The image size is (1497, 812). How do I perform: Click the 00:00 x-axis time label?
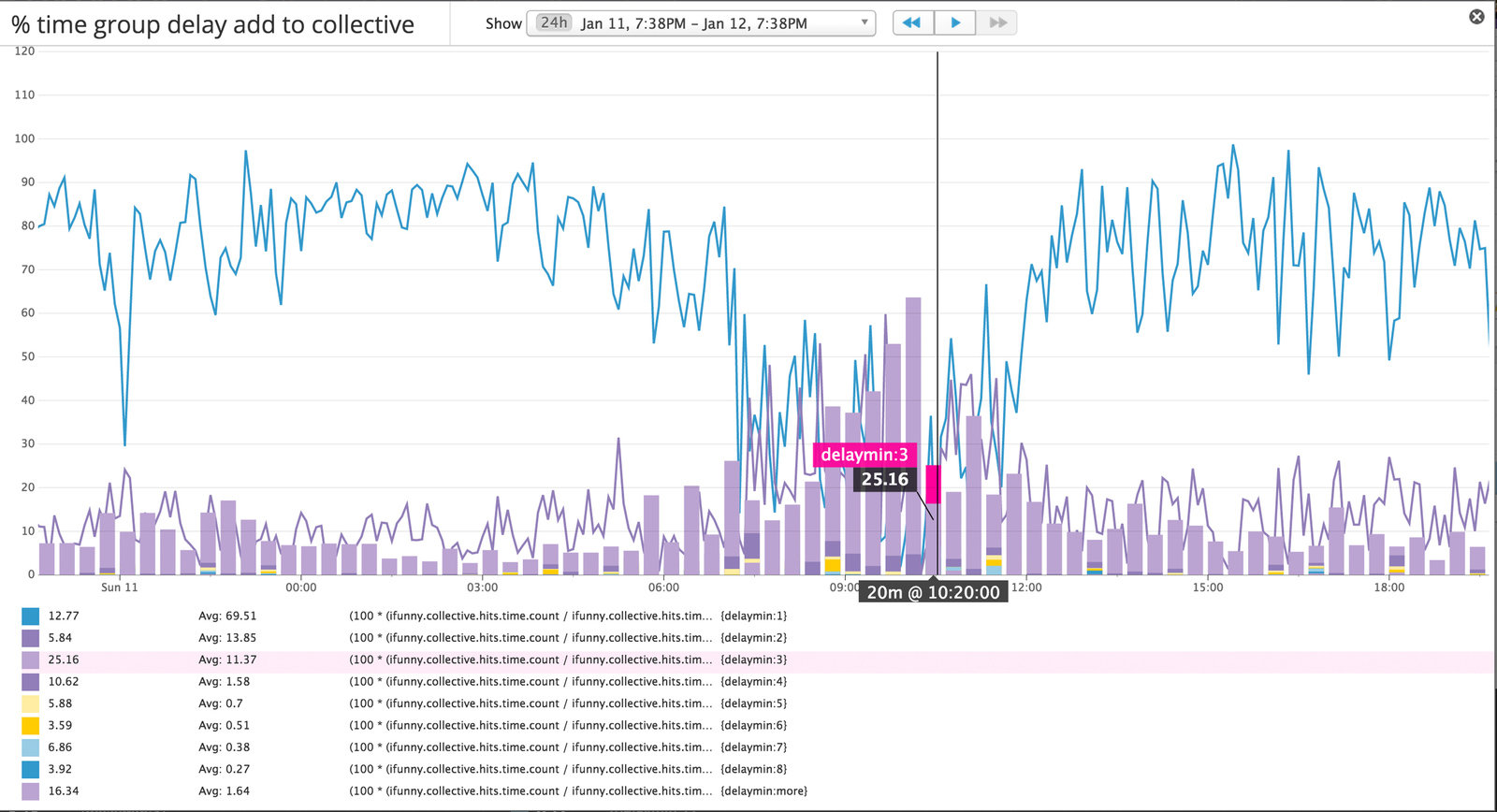tap(301, 587)
